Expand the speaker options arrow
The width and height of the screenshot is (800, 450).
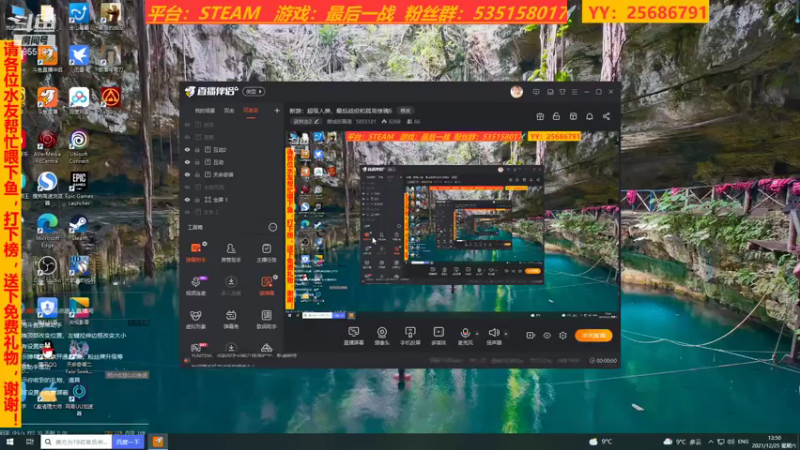(506, 334)
